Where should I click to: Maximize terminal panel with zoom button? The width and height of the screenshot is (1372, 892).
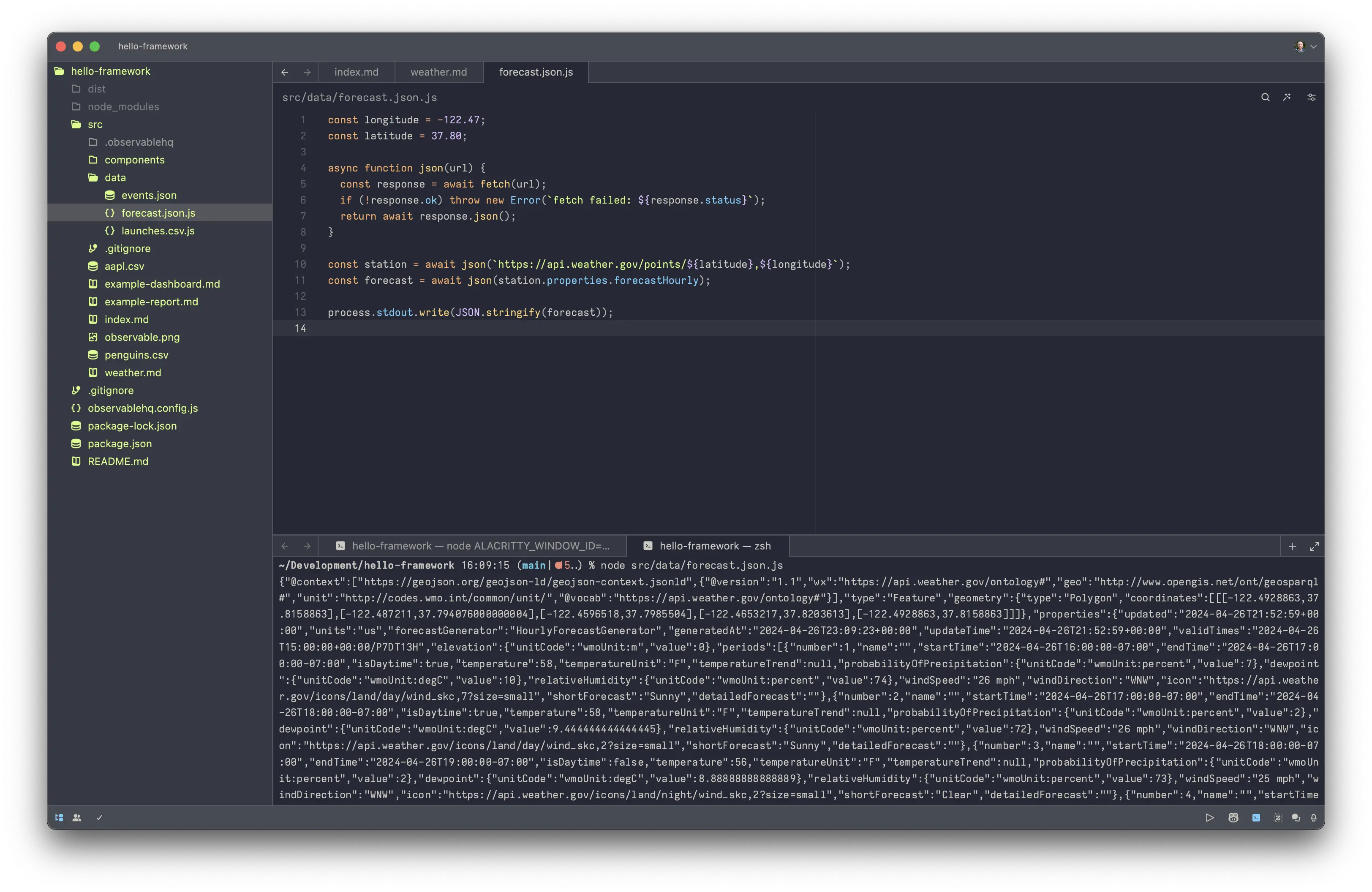pyautogui.click(x=1314, y=546)
